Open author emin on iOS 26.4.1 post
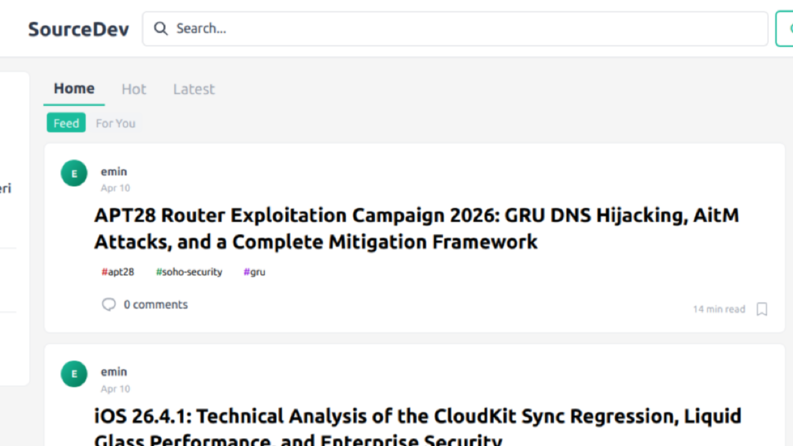This screenshot has height=446, width=793. coord(114,372)
